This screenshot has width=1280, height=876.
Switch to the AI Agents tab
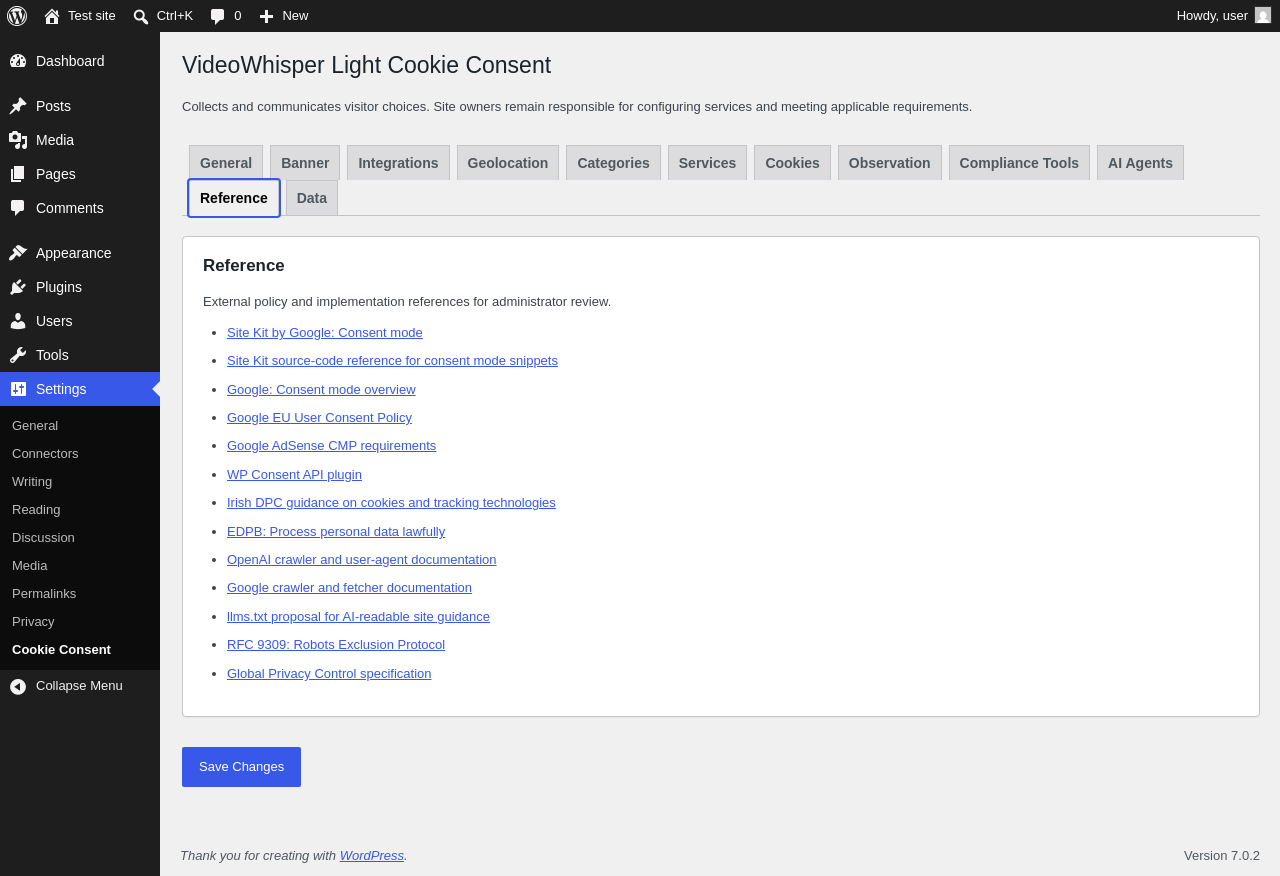click(1140, 163)
